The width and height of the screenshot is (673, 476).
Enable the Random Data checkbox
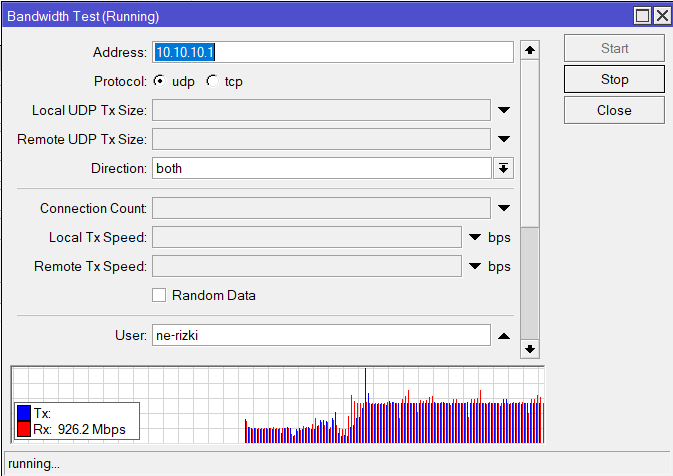click(159, 295)
